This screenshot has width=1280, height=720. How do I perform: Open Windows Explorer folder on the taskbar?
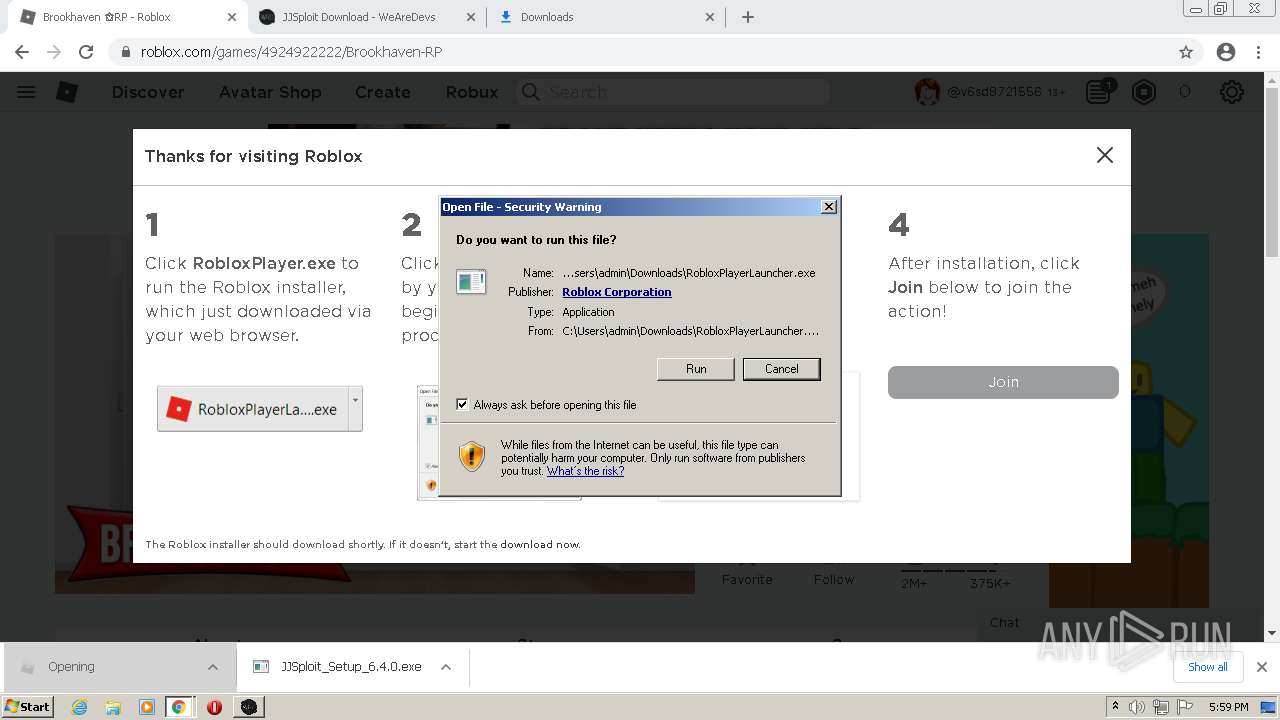click(113, 707)
